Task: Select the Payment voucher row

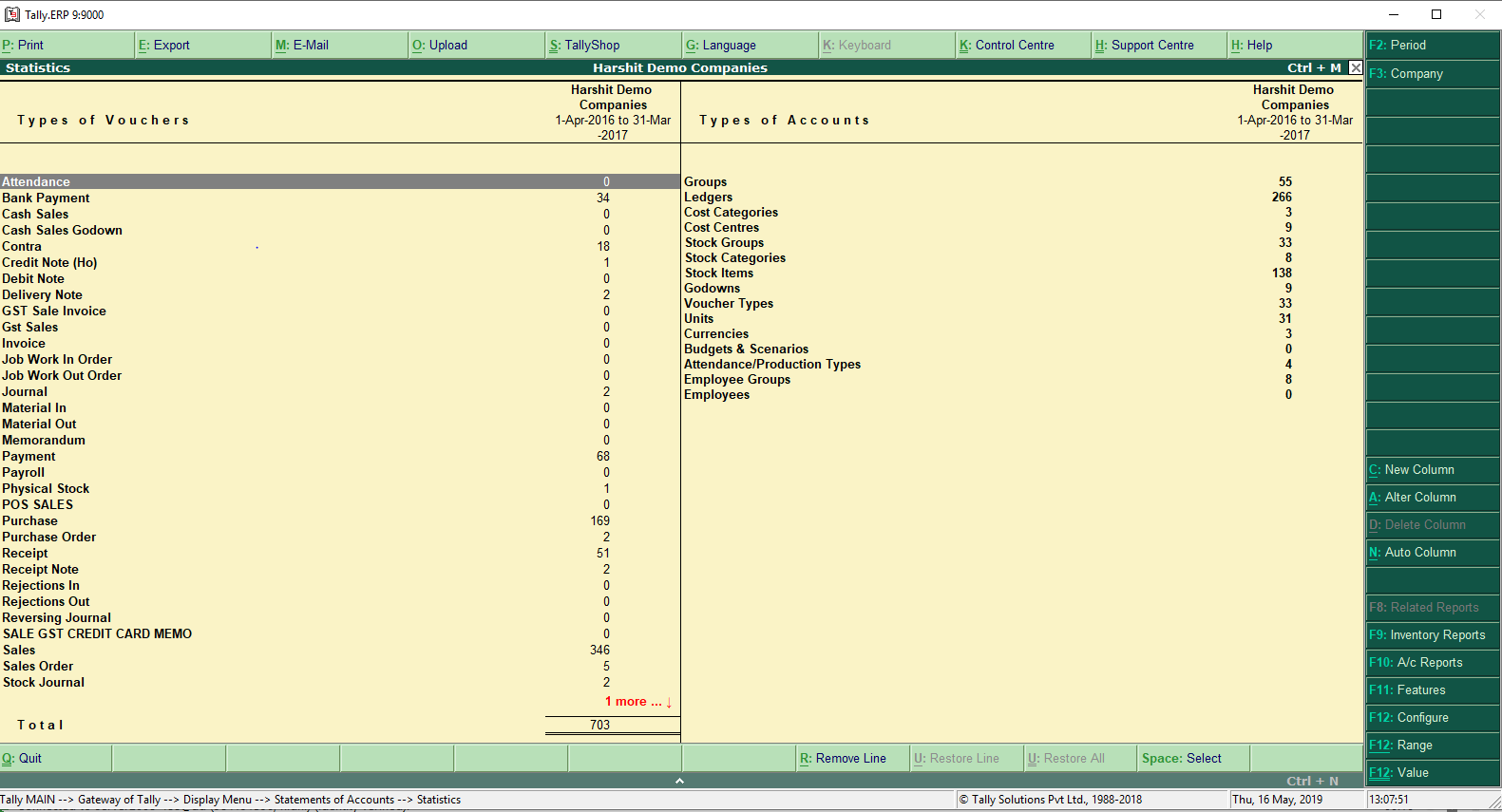Action: 339,456
